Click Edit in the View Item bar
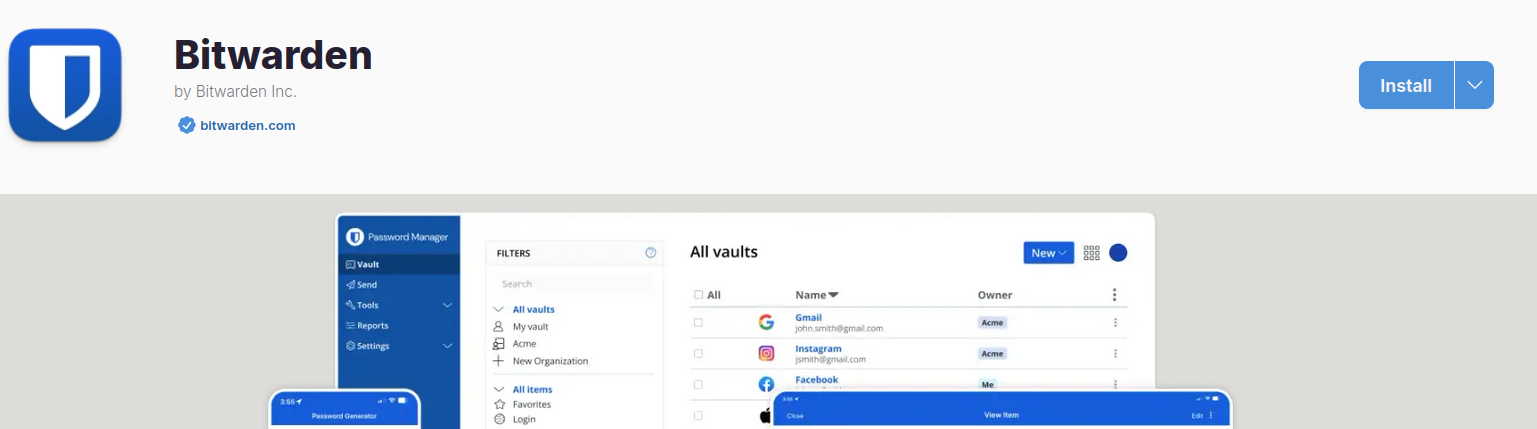This screenshot has height=429, width=1537. point(1197,415)
